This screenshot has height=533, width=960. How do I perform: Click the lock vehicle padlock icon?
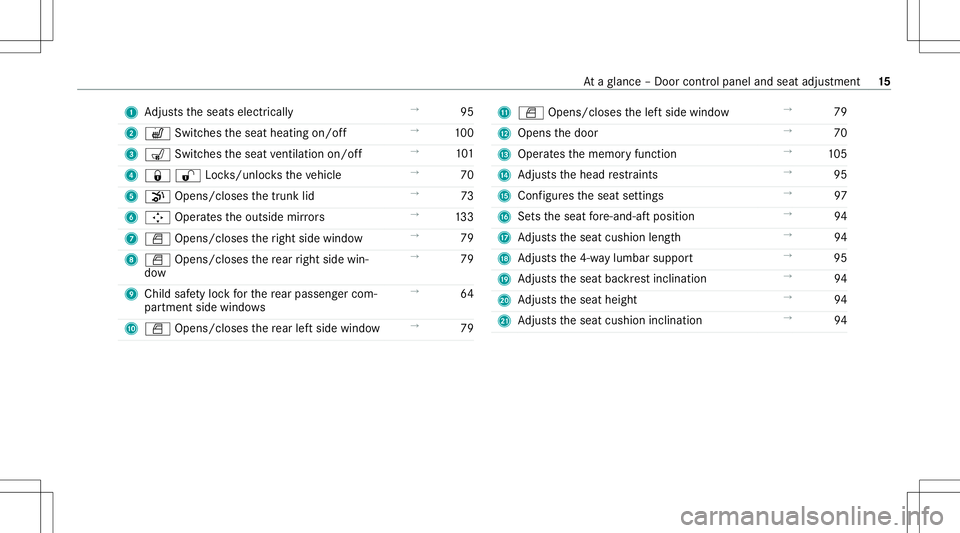click(157, 176)
